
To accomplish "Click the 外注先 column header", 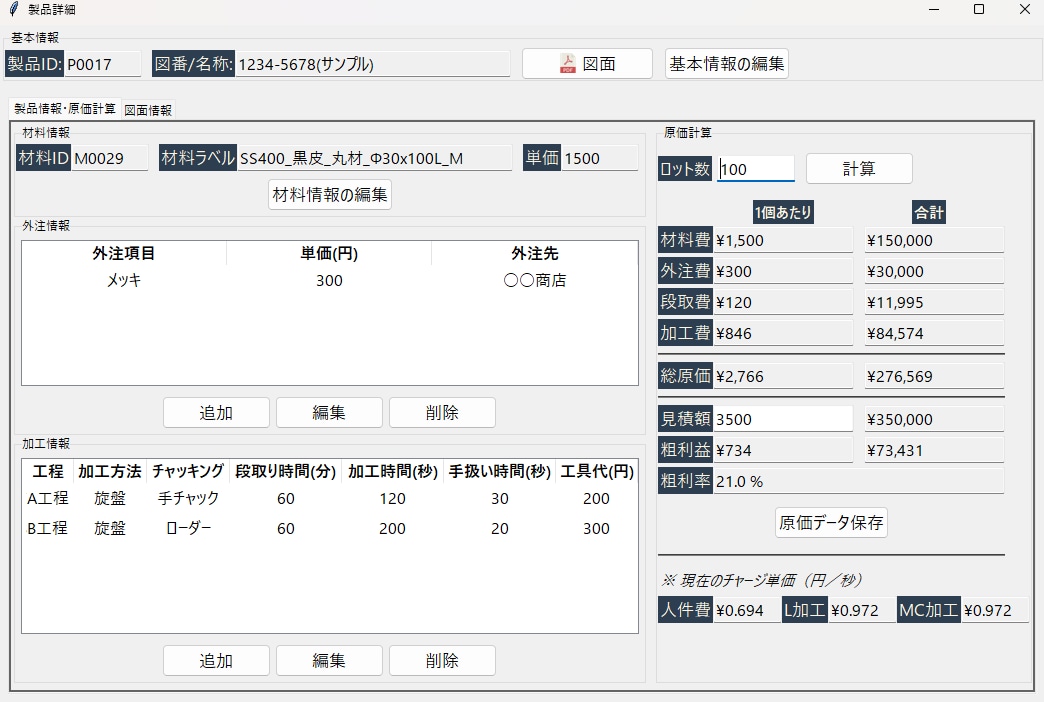I will click(x=535, y=253).
